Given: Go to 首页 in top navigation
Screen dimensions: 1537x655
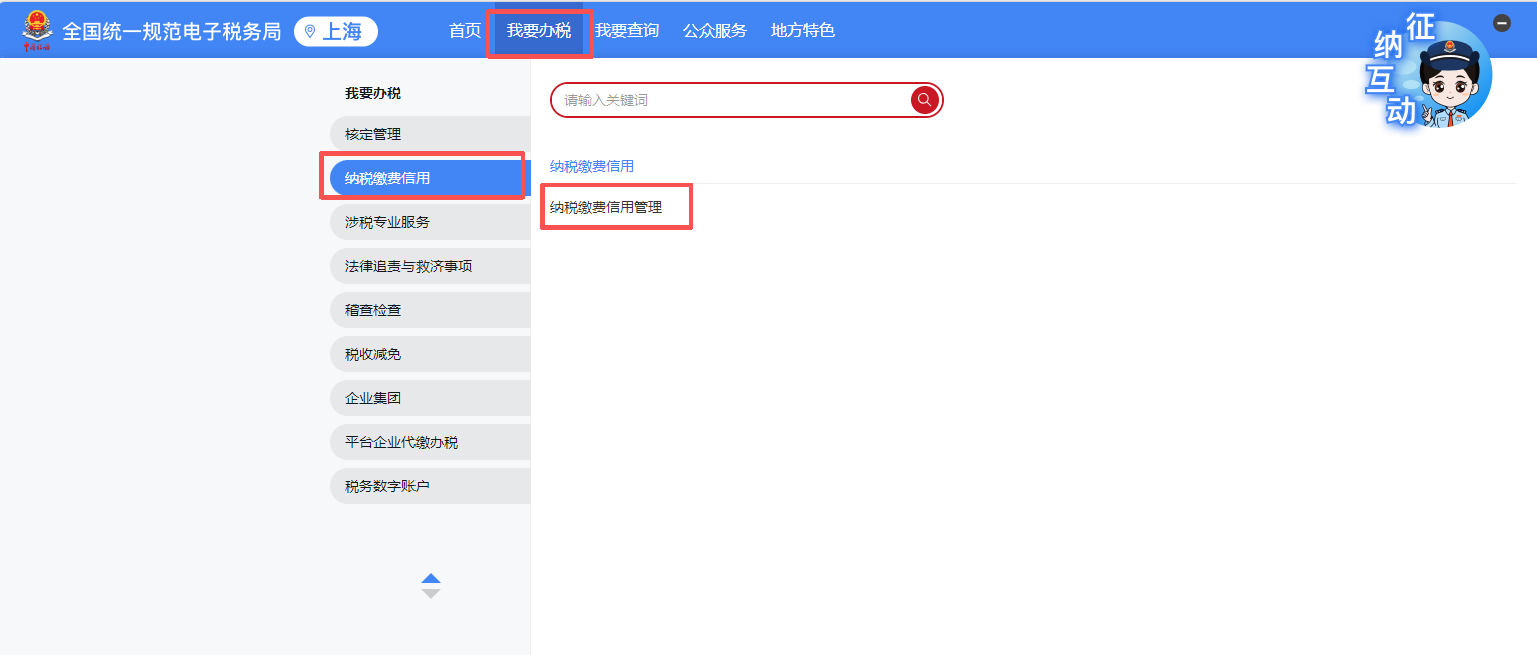Looking at the screenshot, I should (x=465, y=31).
